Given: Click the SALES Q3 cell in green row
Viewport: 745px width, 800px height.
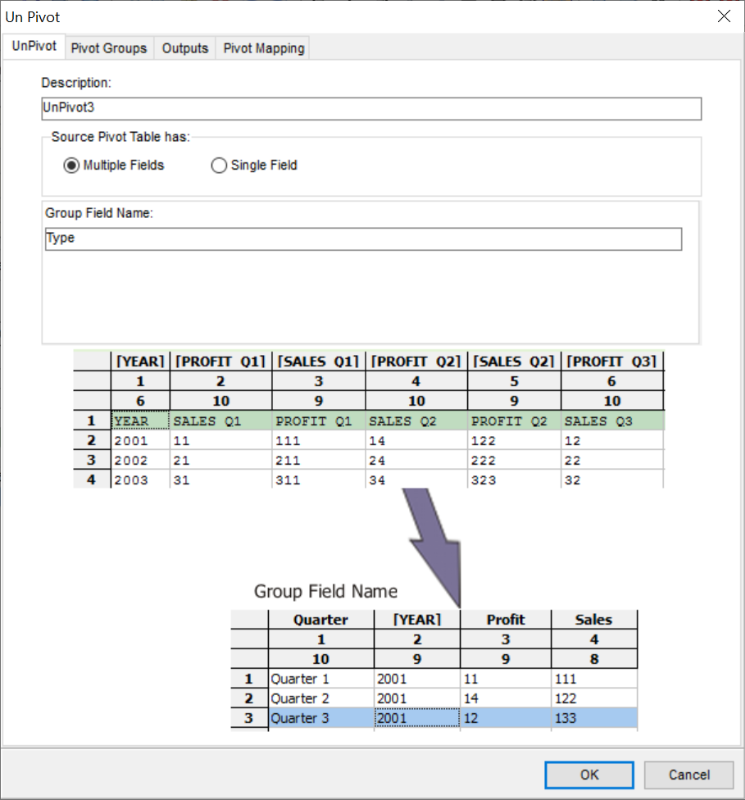Looking at the screenshot, I should pyautogui.click(x=612, y=421).
